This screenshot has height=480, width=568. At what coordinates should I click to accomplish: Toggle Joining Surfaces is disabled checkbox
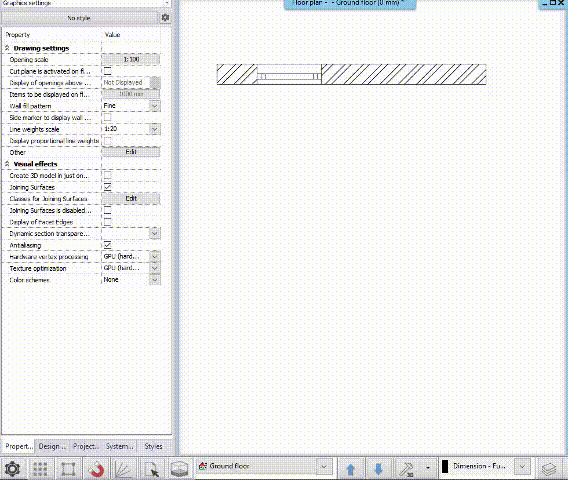click(x=108, y=210)
